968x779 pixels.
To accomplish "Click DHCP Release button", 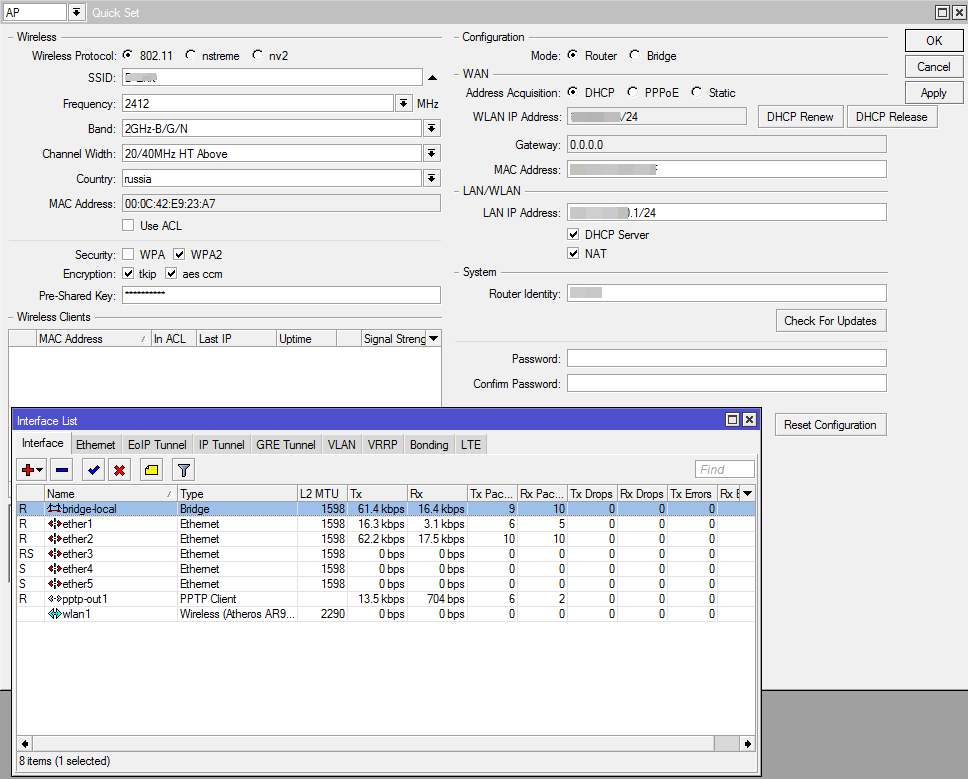I will 891,117.
